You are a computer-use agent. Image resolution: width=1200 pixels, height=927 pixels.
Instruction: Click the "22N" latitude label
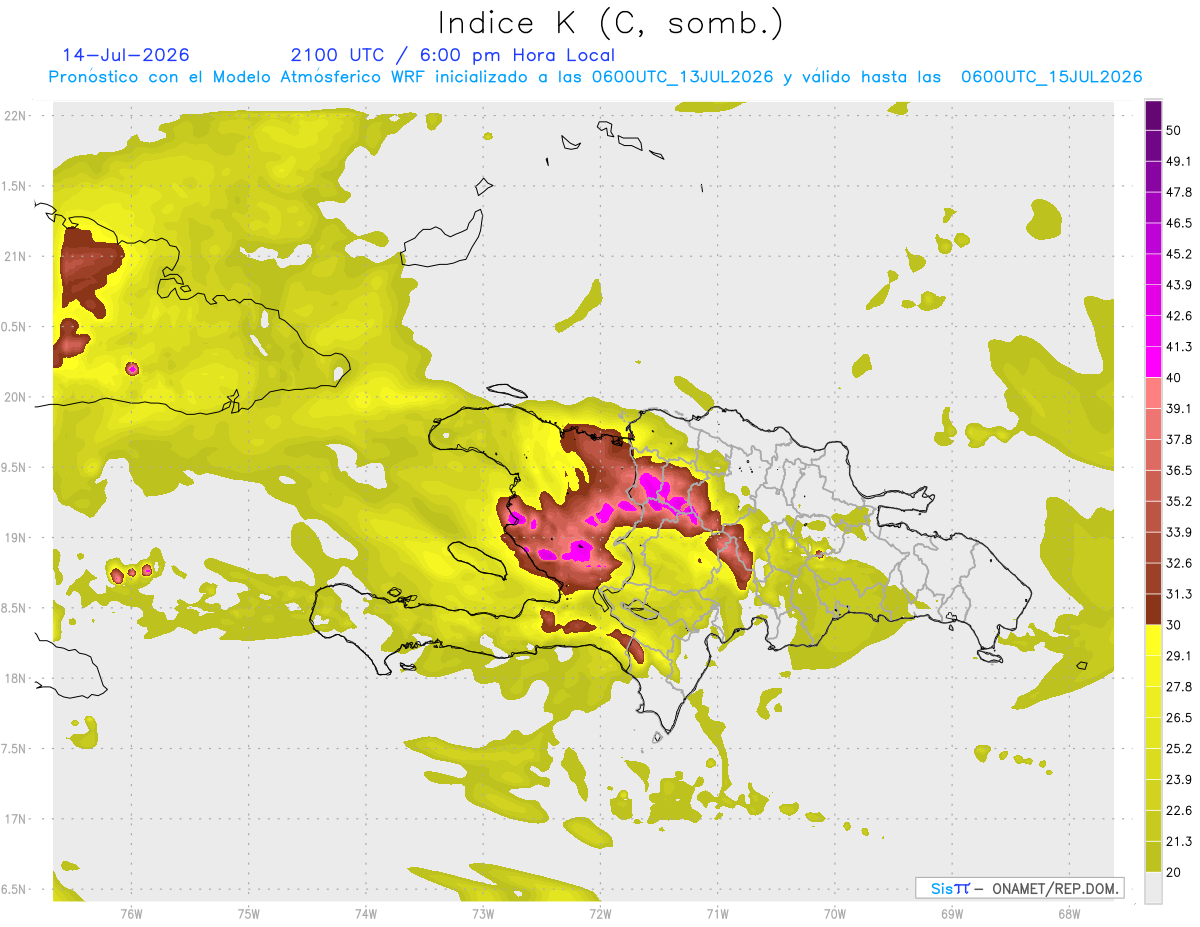[15, 115]
